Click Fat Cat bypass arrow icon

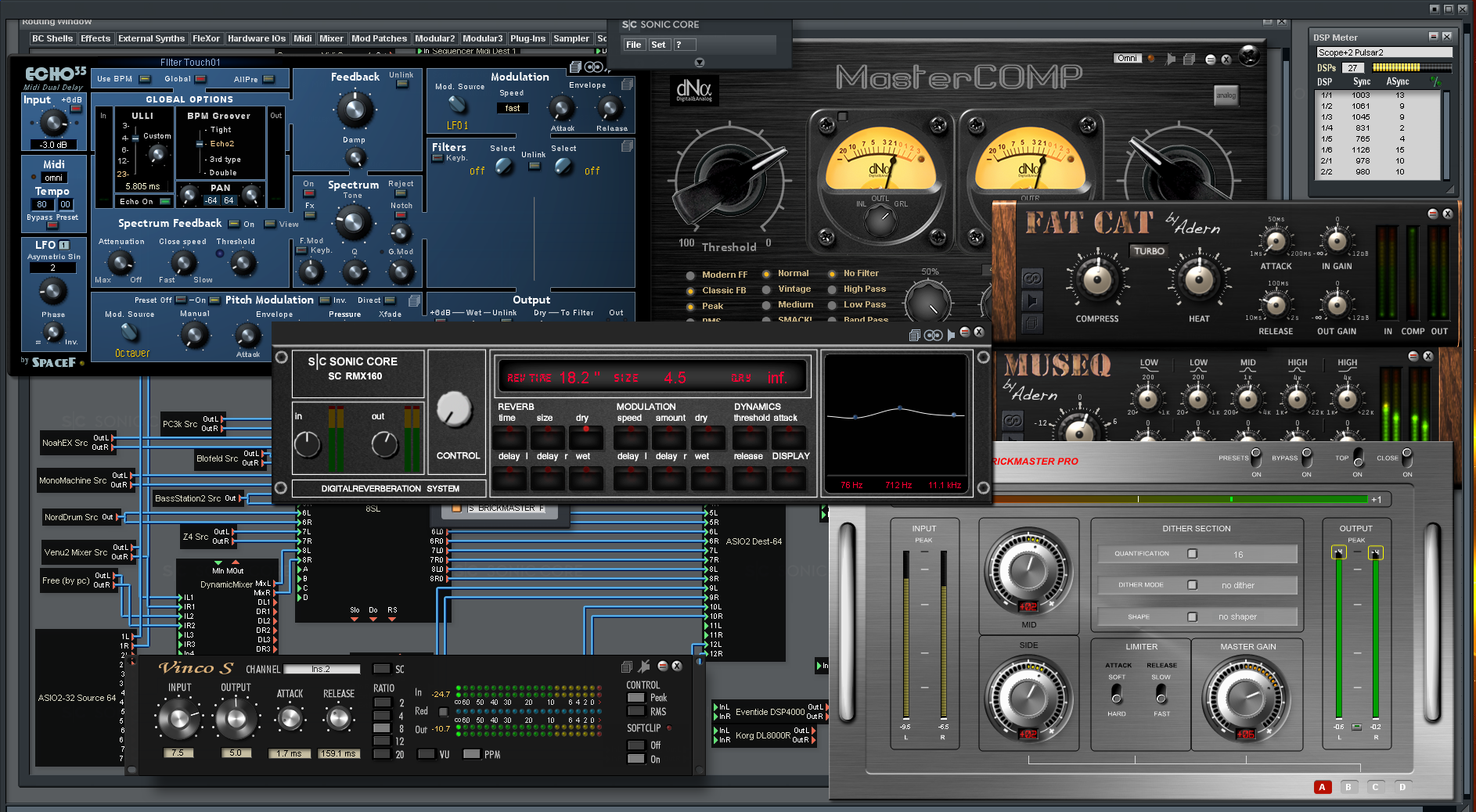coord(1032,300)
